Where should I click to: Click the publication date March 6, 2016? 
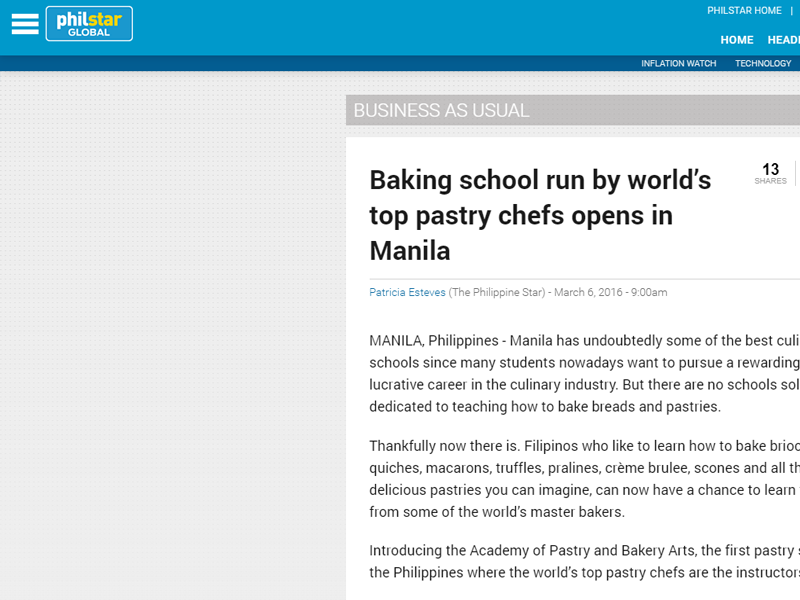pyautogui.click(x=588, y=292)
